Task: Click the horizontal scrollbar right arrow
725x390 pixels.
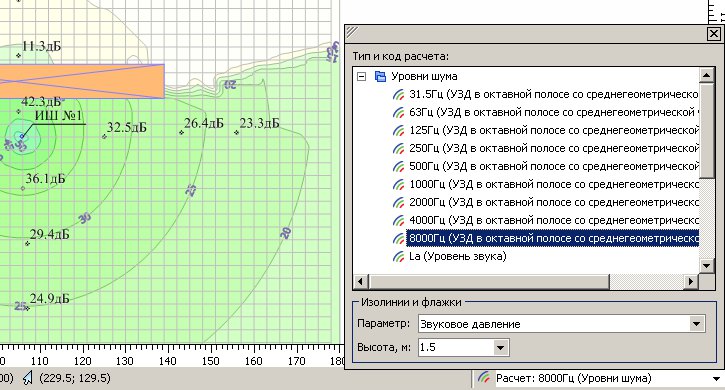Action: pos(691,281)
